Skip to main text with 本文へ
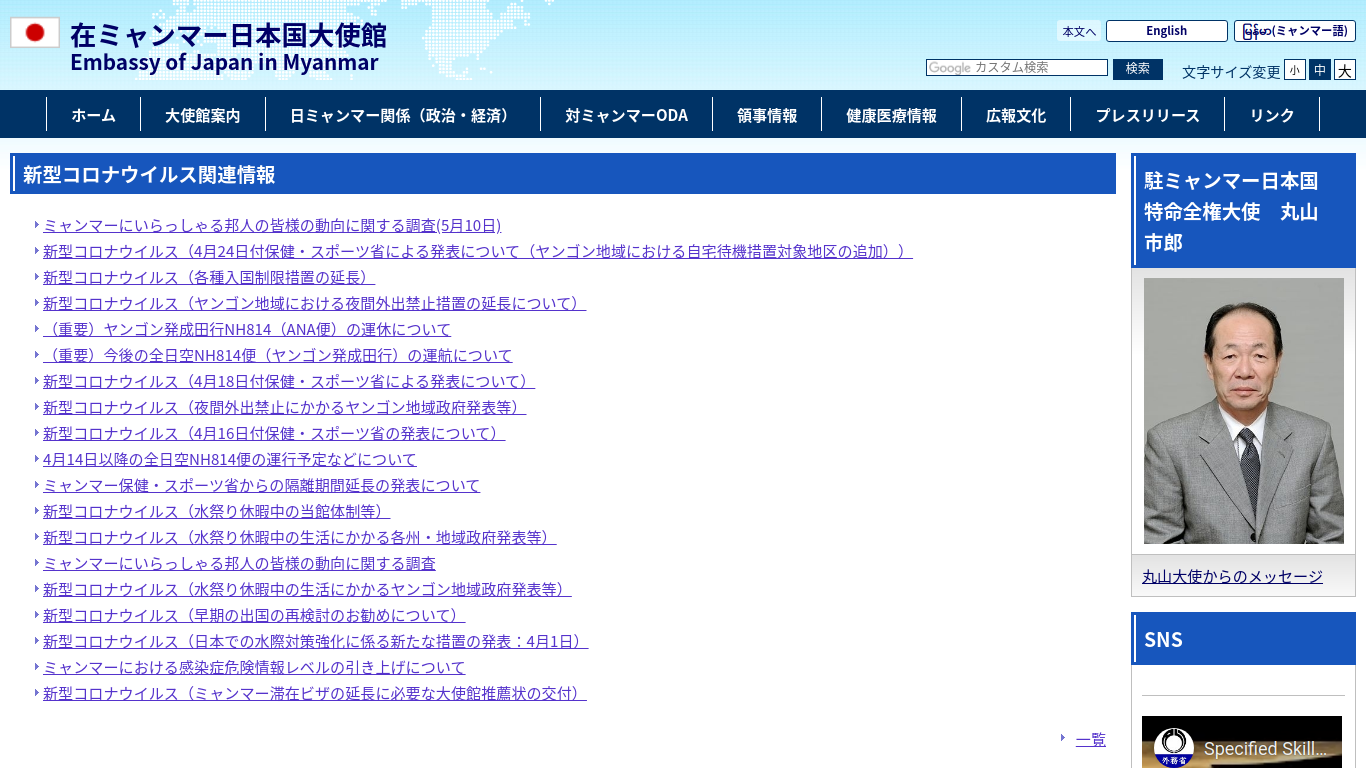Viewport: 1366px width, 768px height. 1079,32
